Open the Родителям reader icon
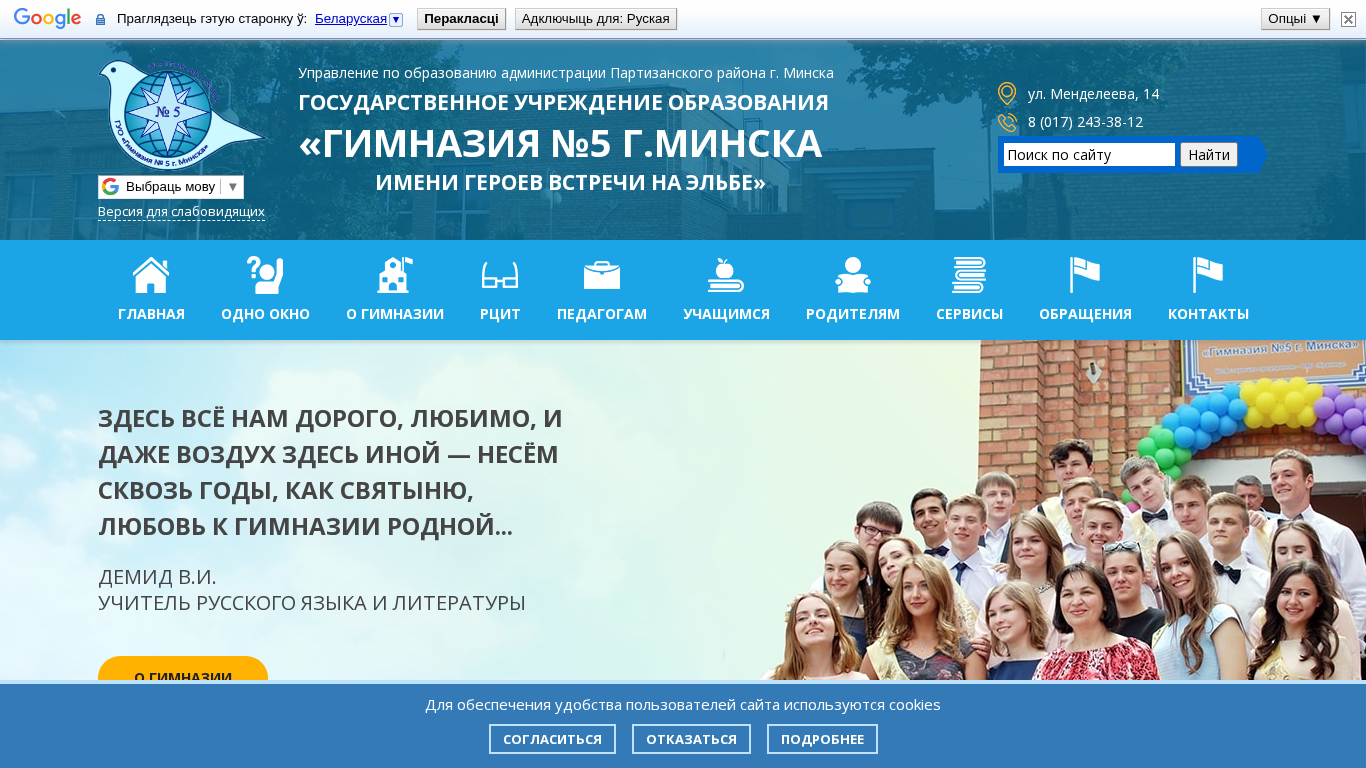 point(853,275)
